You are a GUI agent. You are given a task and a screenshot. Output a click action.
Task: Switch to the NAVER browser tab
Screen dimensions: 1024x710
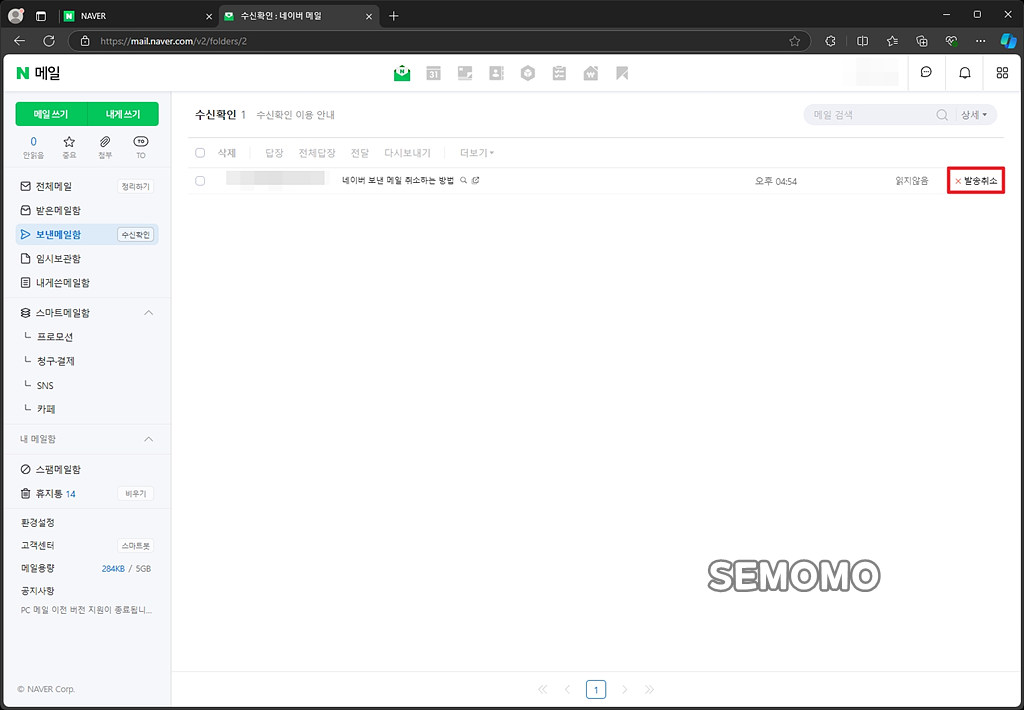click(137, 16)
